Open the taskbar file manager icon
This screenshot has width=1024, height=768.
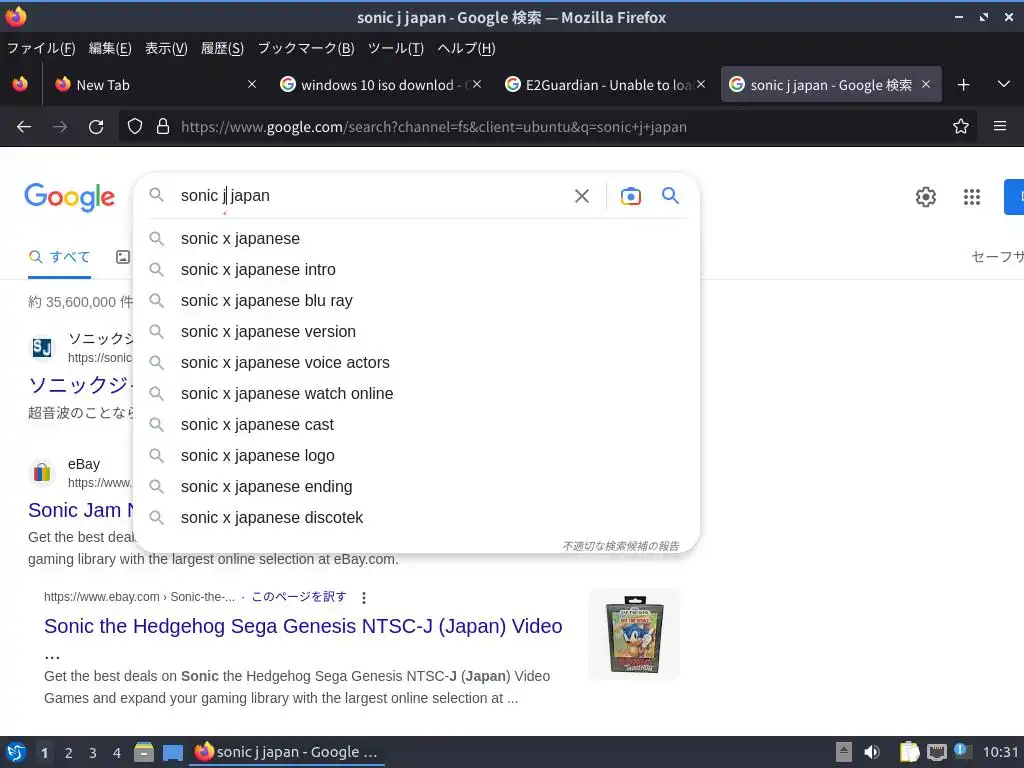pos(144,752)
